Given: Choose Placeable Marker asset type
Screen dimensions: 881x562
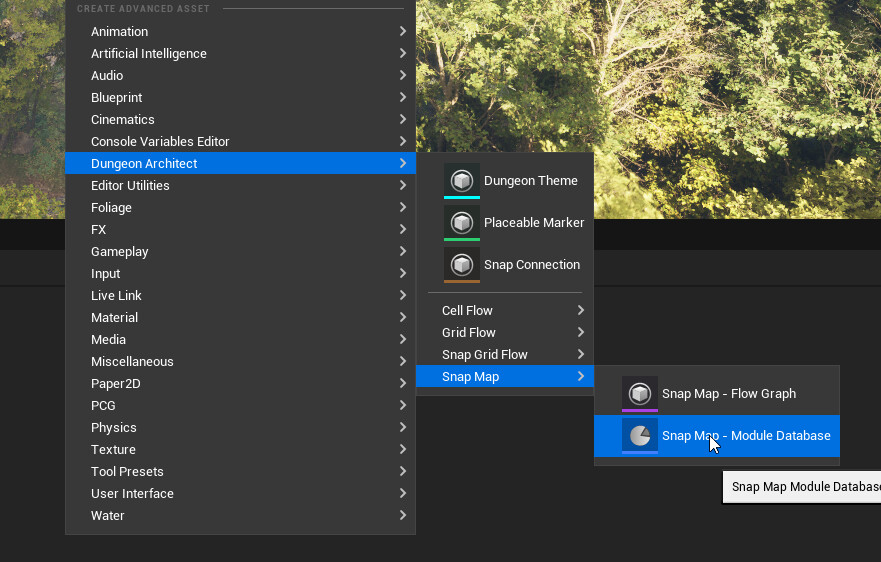Looking at the screenshot, I should [505, 223].
